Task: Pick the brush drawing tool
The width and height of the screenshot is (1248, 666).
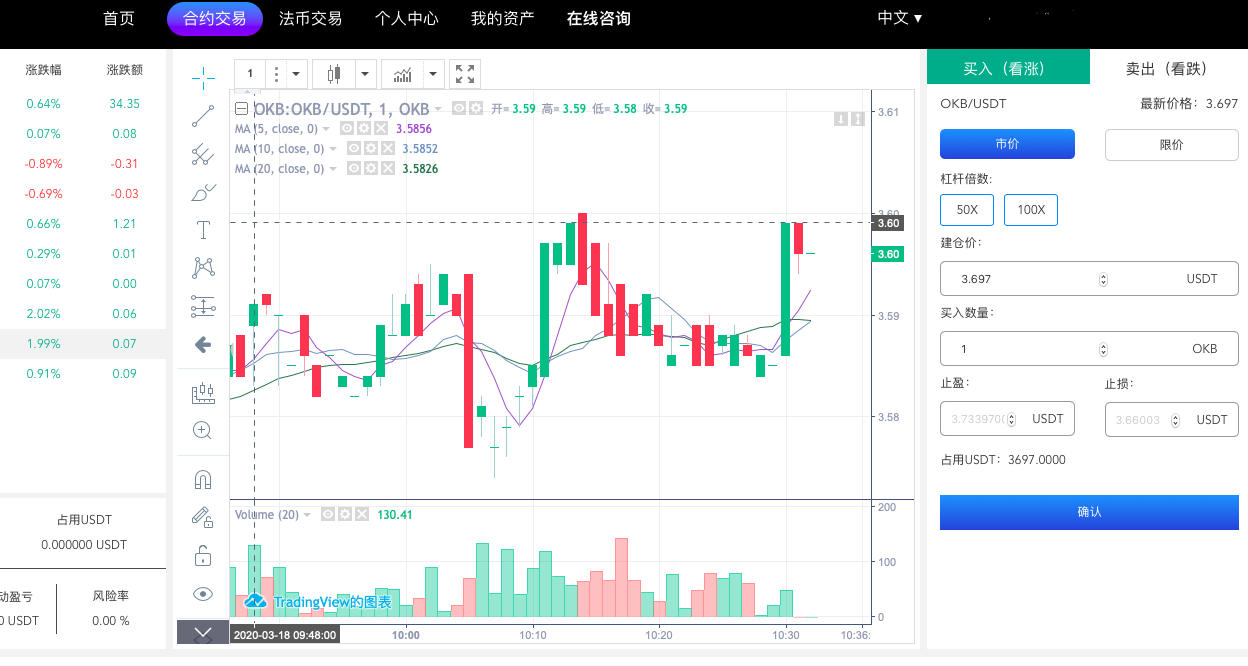Action: pos(203,192)
